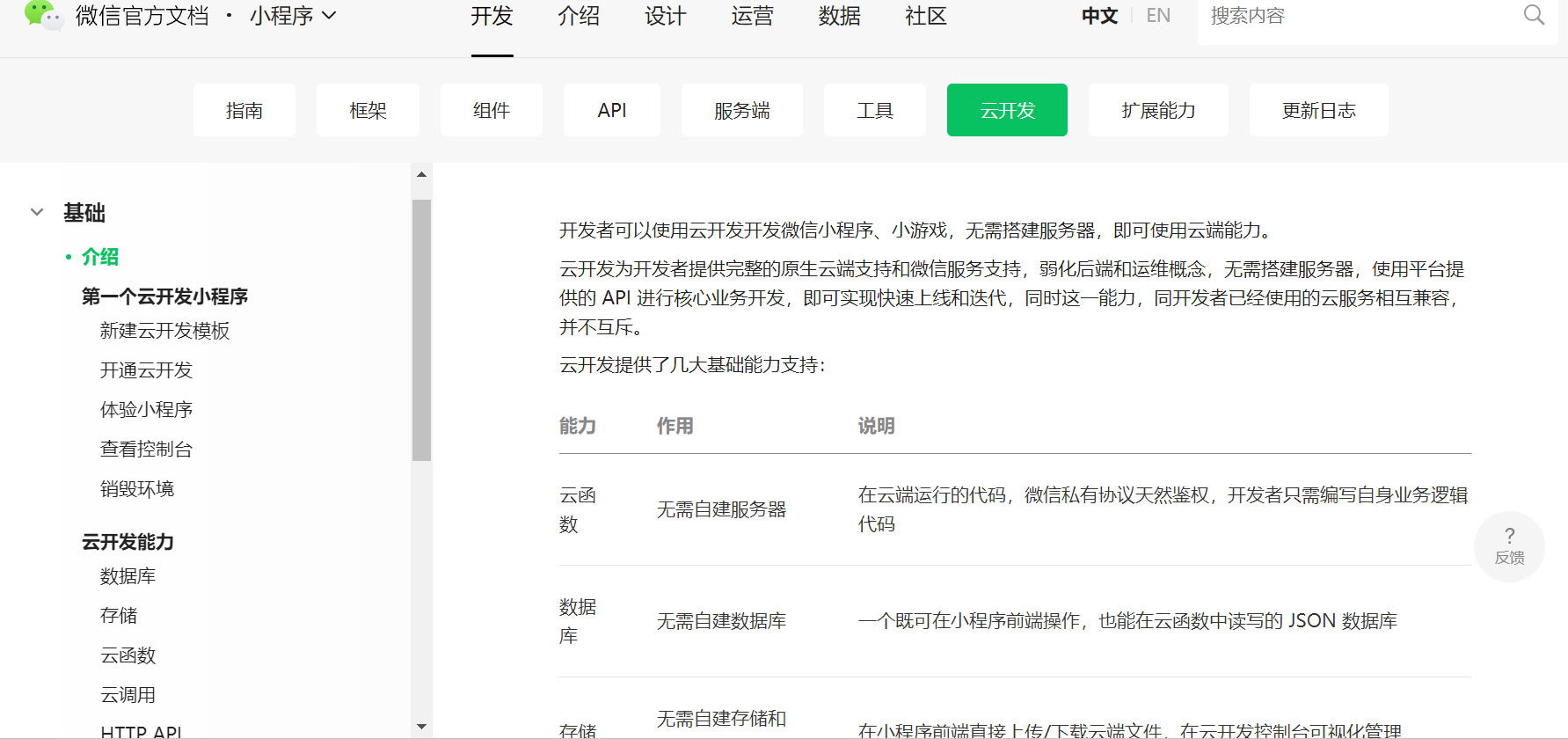The width and height of the screenshot is (1568, 739).
Task: Click the sidebar scrollbar thumb
Action: [x=421, y=331]
